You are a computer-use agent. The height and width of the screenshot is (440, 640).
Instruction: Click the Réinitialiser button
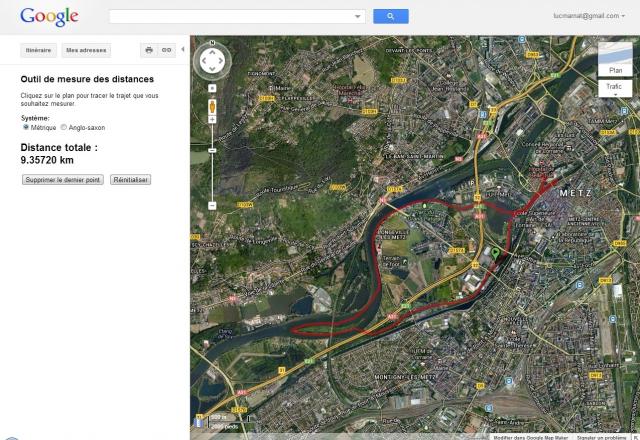pos(130,180)
